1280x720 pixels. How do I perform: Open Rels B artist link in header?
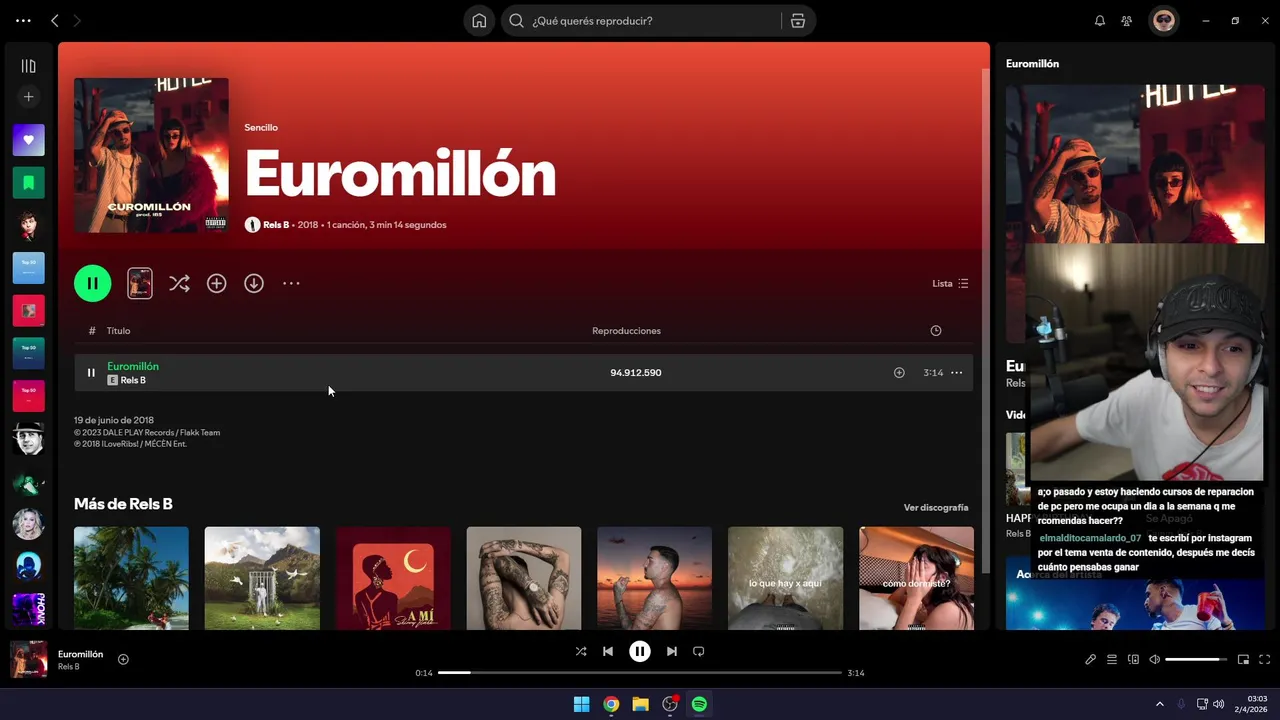pyautogui.click(x=276, y=225)
